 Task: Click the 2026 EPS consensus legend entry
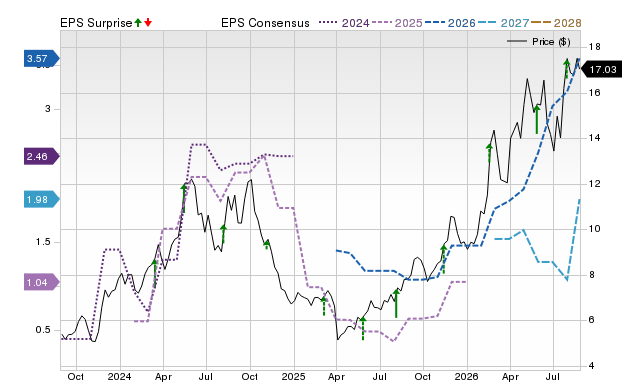(450, 23)
